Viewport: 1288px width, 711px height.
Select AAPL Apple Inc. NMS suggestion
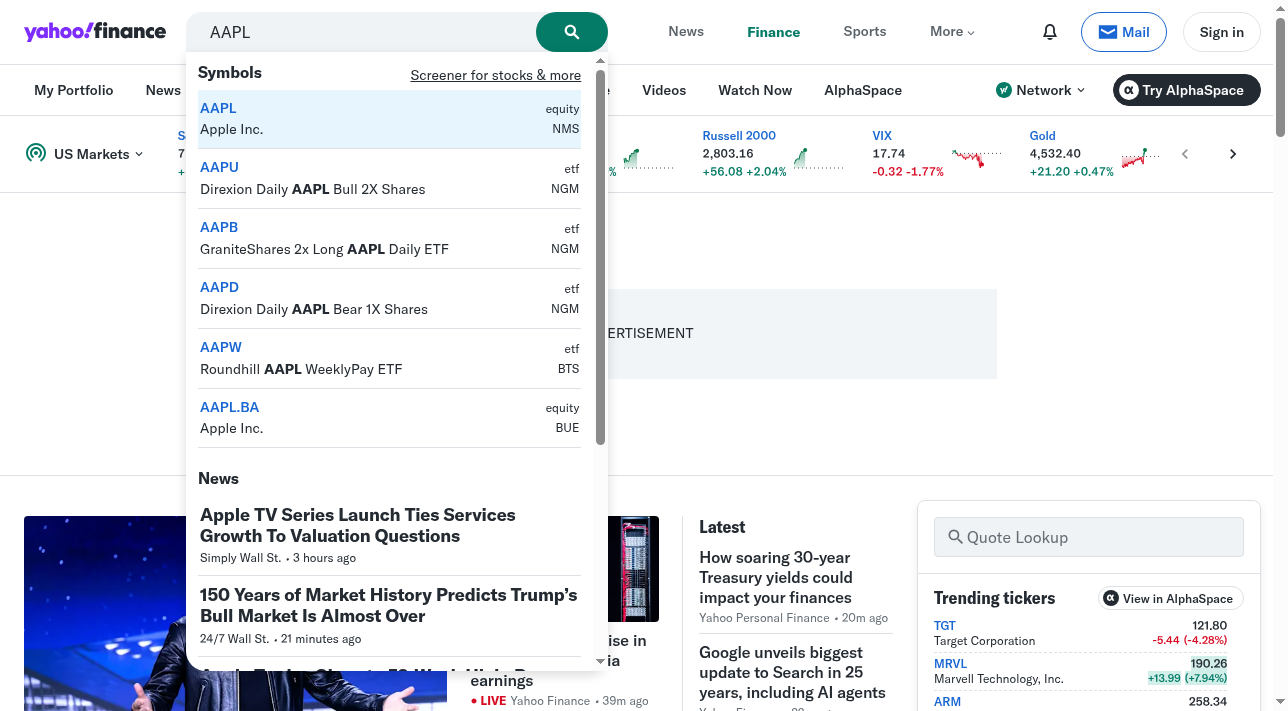coord(390,119)
